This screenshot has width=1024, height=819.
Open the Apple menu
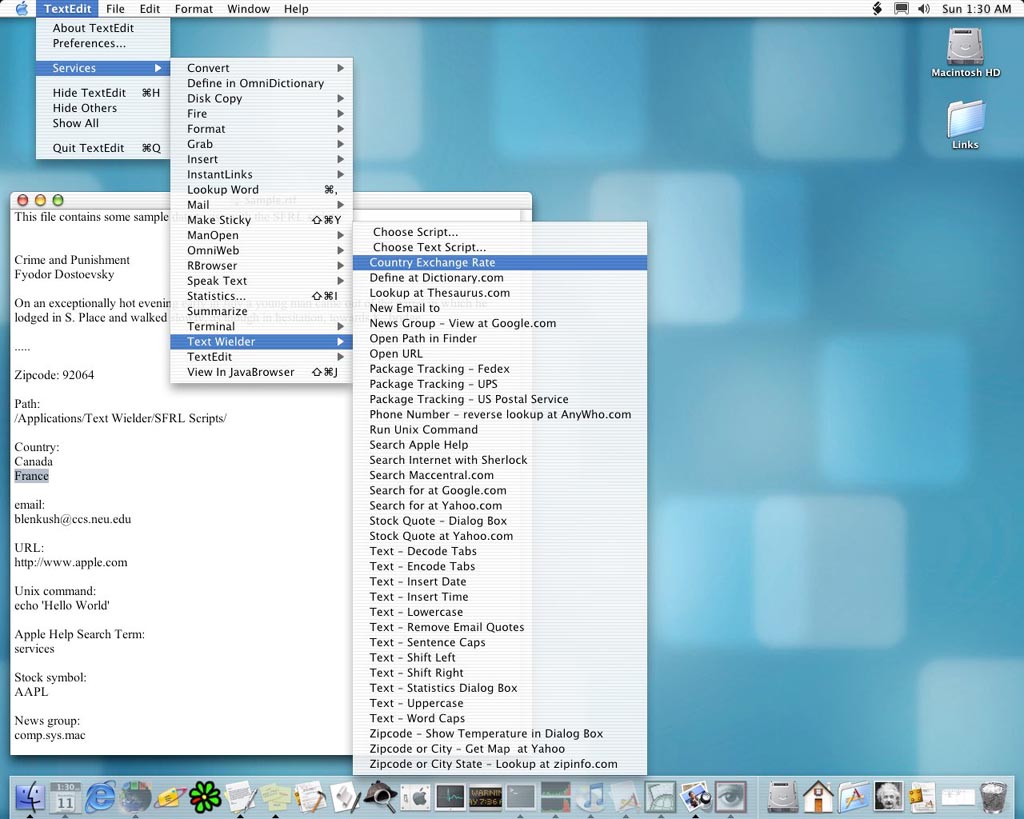coord(22,8)
